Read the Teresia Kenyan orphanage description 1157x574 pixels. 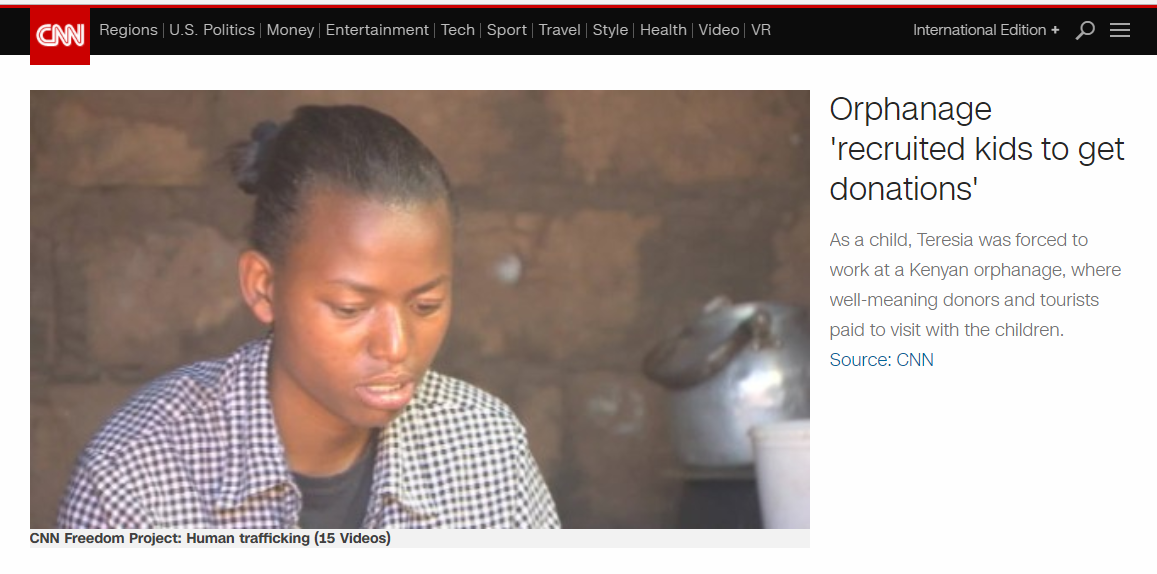975,286
